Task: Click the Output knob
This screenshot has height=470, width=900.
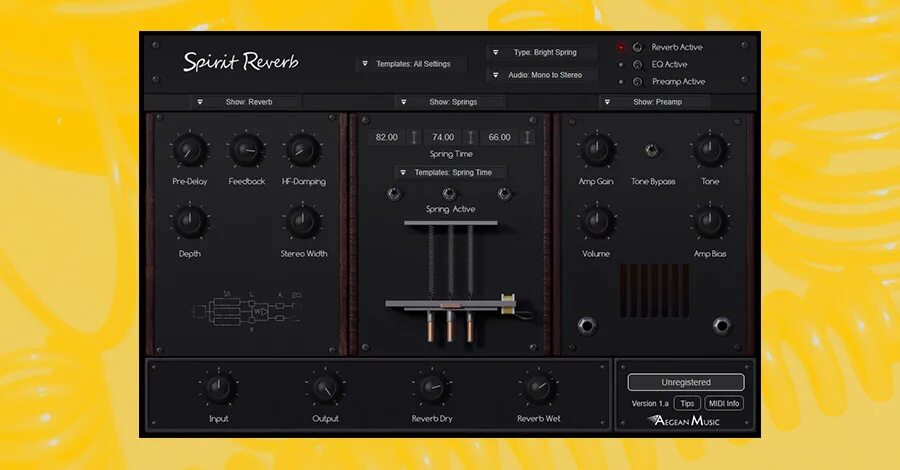Action: click(x=325, y=388)
